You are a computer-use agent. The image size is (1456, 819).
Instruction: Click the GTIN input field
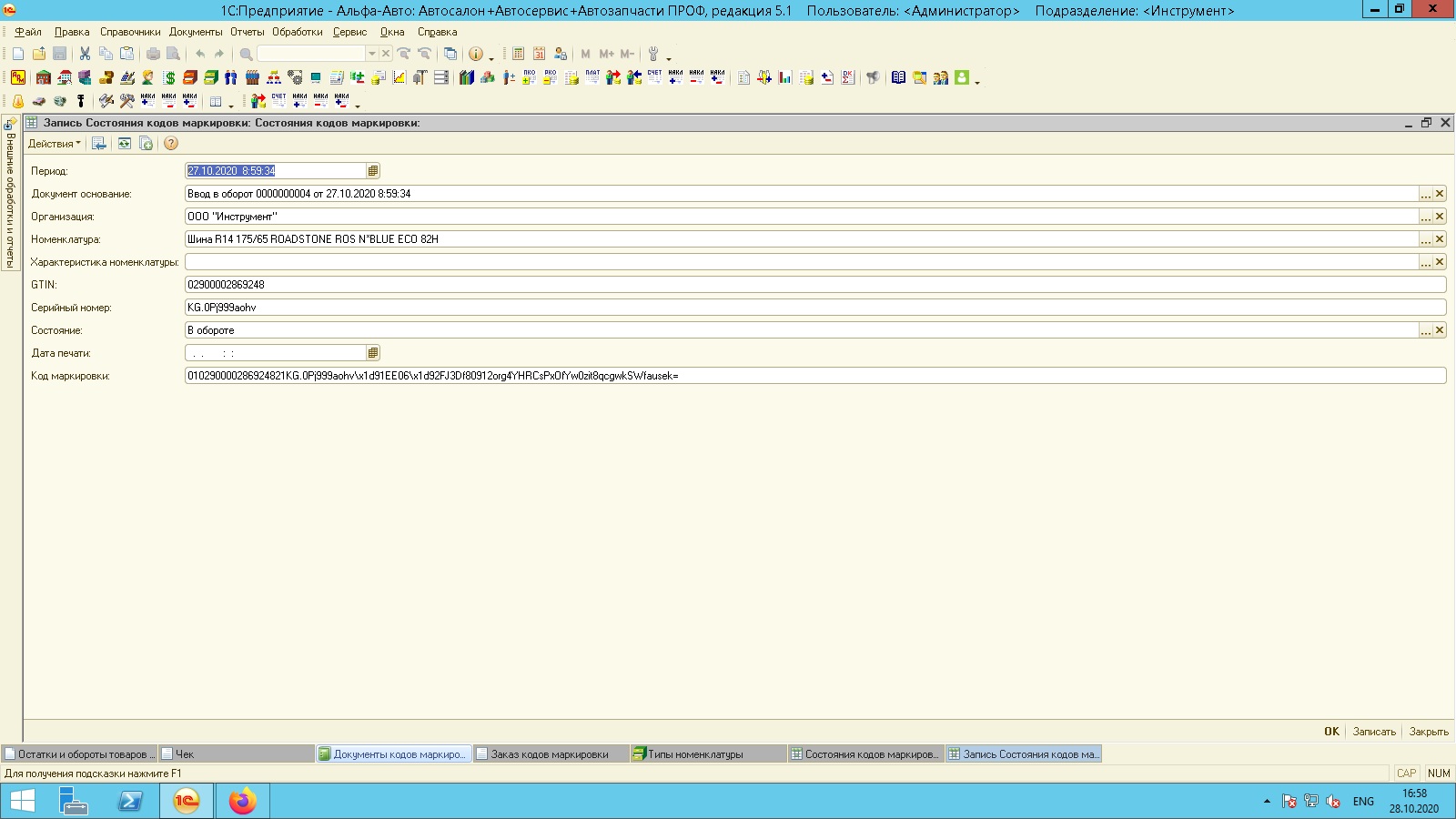click(x=815, y=285)
